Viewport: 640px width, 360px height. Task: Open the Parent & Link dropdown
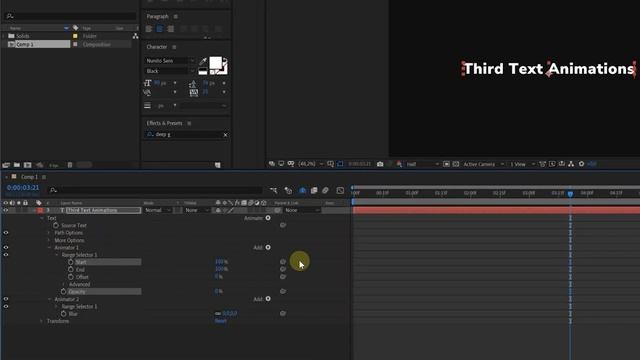click(x=302, y=210)
